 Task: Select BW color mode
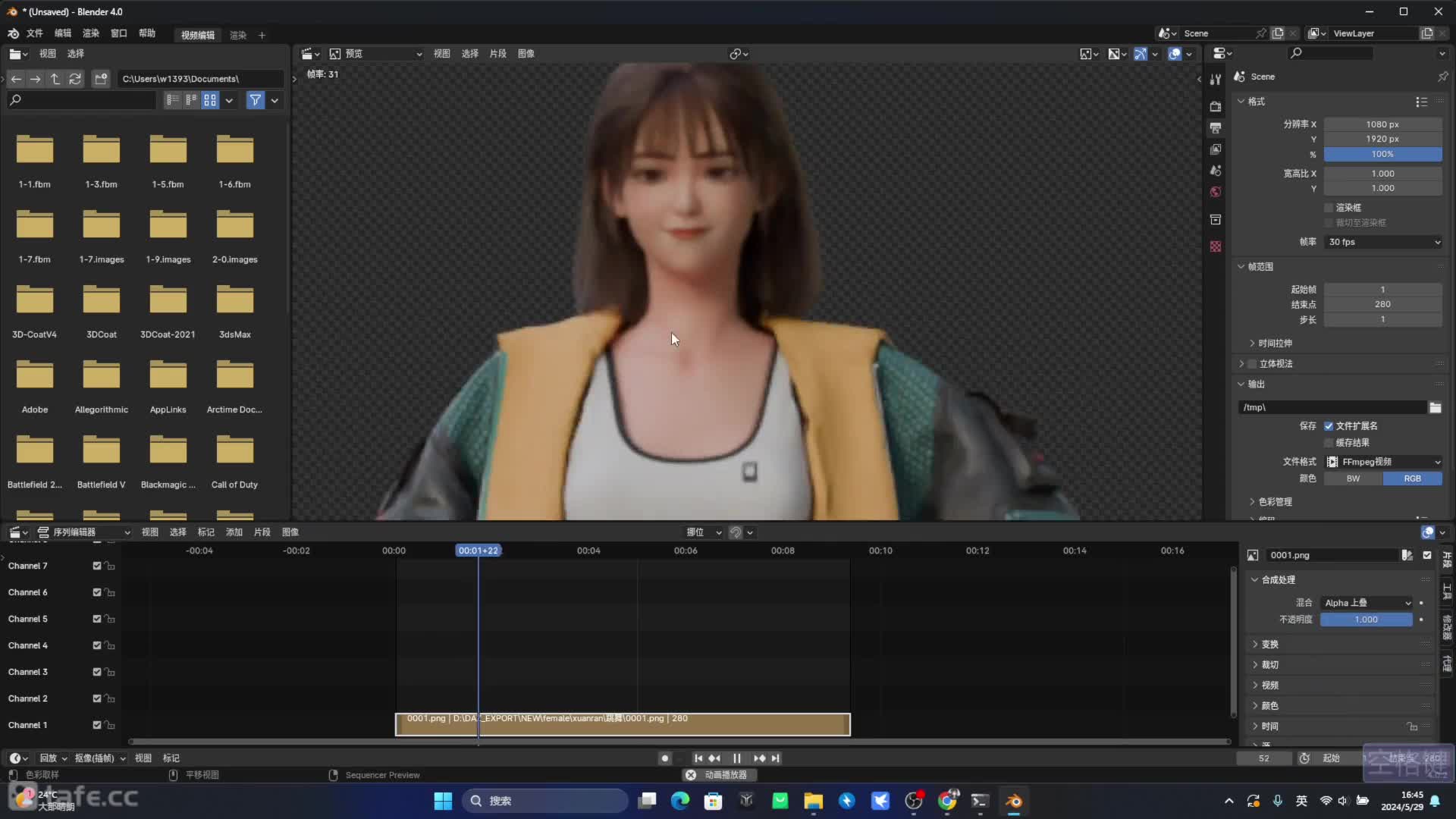tap(1353, 479)
